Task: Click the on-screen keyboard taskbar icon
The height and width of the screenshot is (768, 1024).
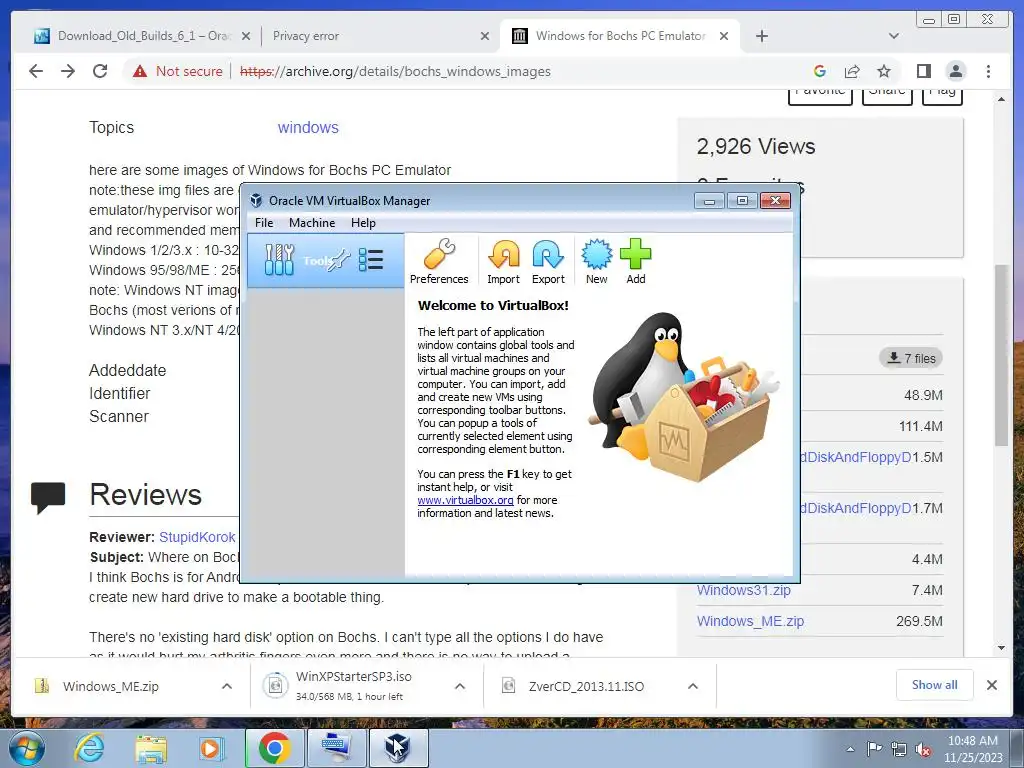Action: pos(337,748)
